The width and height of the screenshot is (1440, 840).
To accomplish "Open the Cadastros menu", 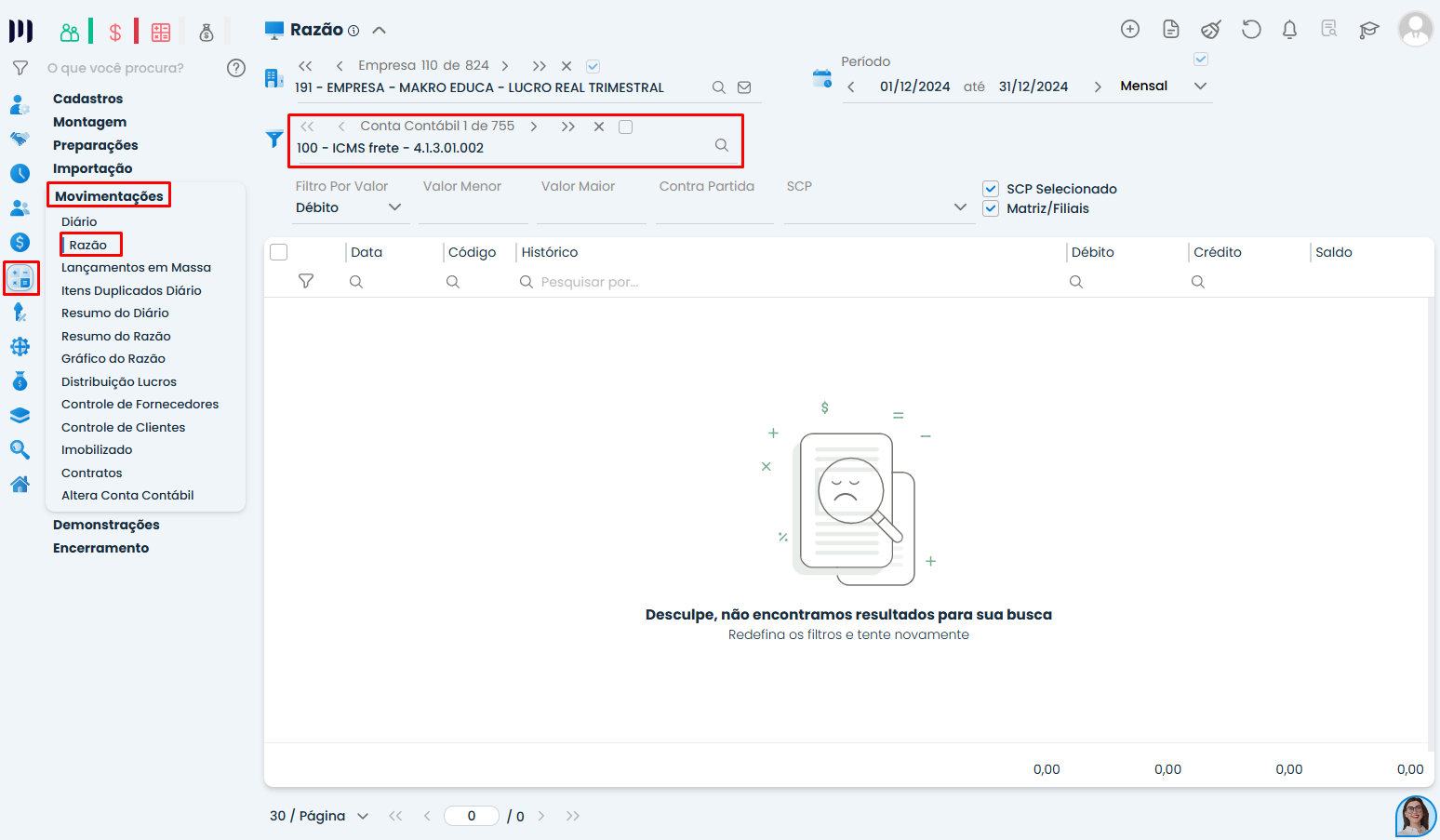I will click(x=88, y=99).
